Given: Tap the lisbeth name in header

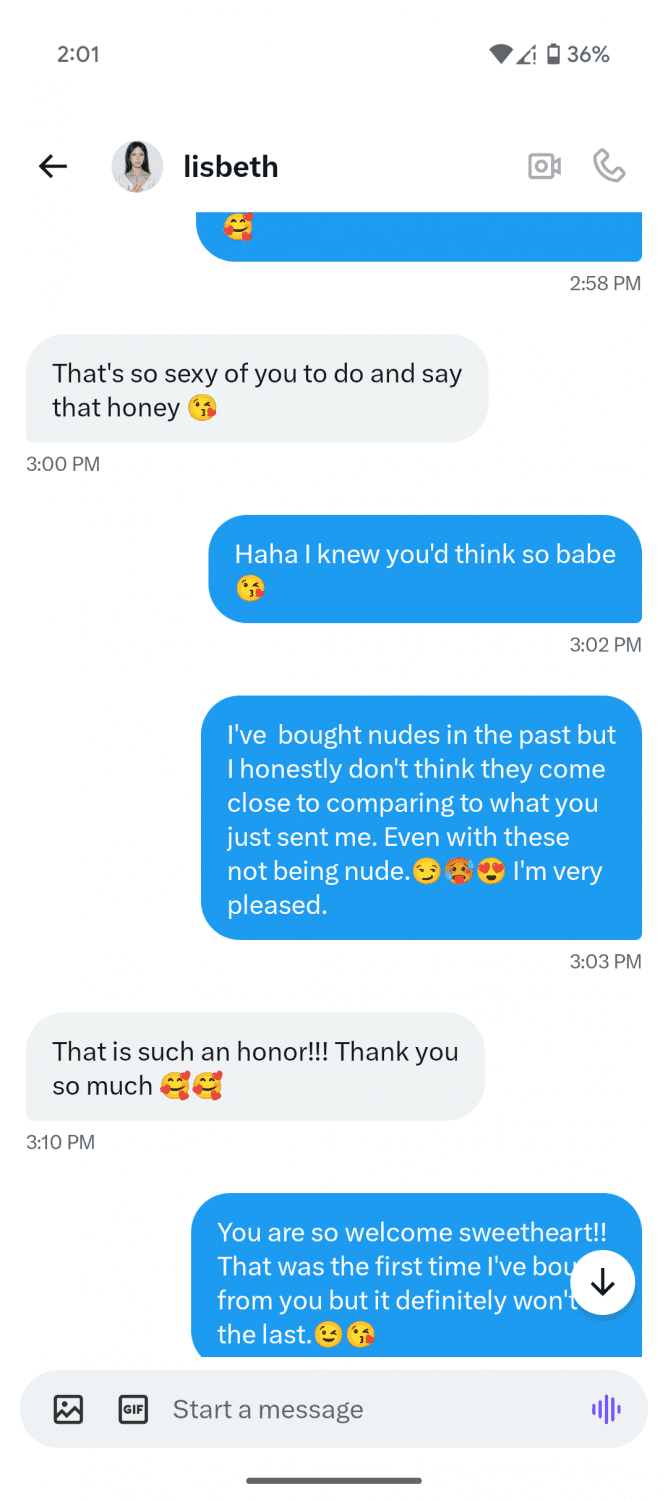Looking at the screenshot, I should [x=231, y=166].
